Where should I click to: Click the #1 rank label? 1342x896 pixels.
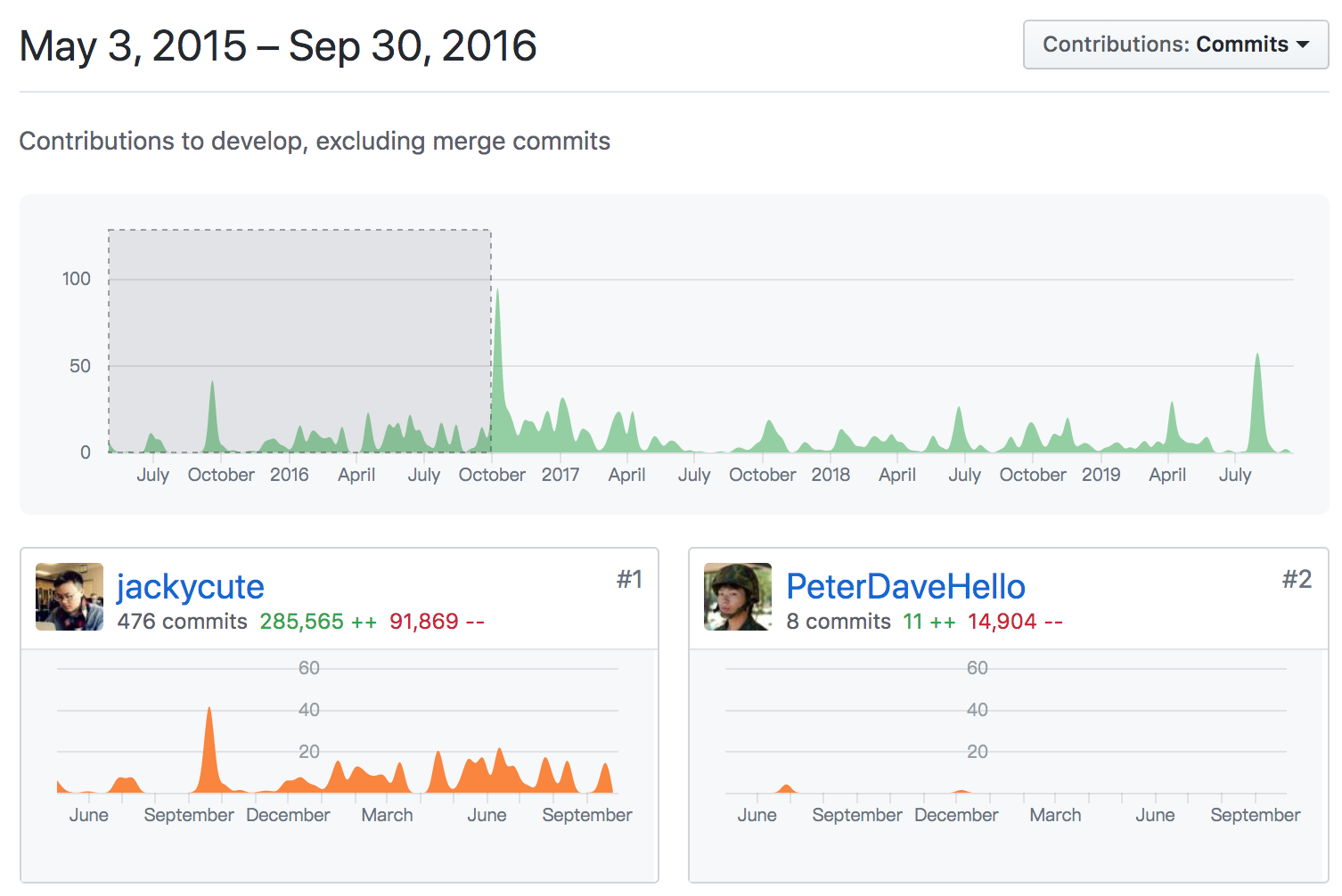tap(629, 580)
